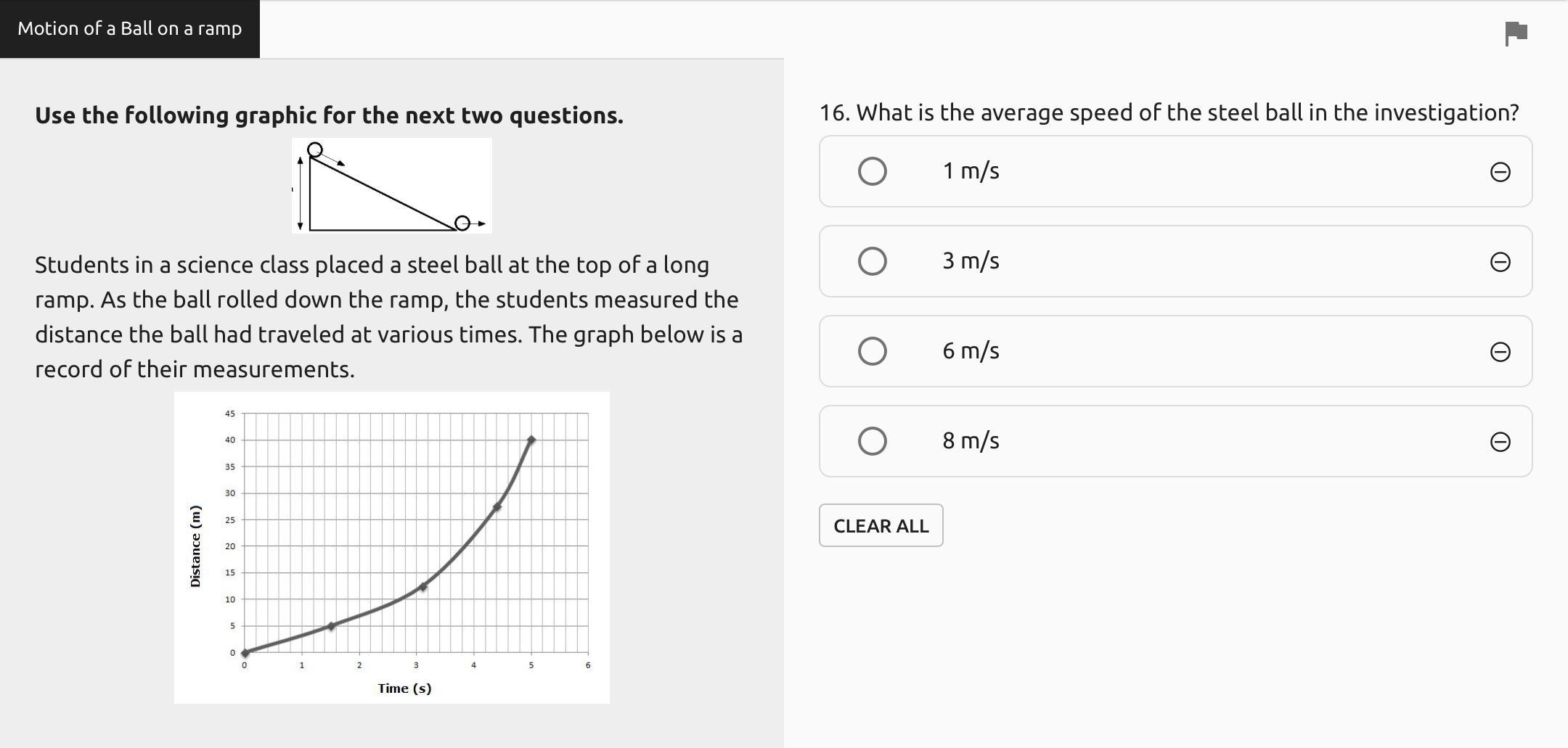
Task: Click the passage paragraph about the science class
Action: click(388, 317)
